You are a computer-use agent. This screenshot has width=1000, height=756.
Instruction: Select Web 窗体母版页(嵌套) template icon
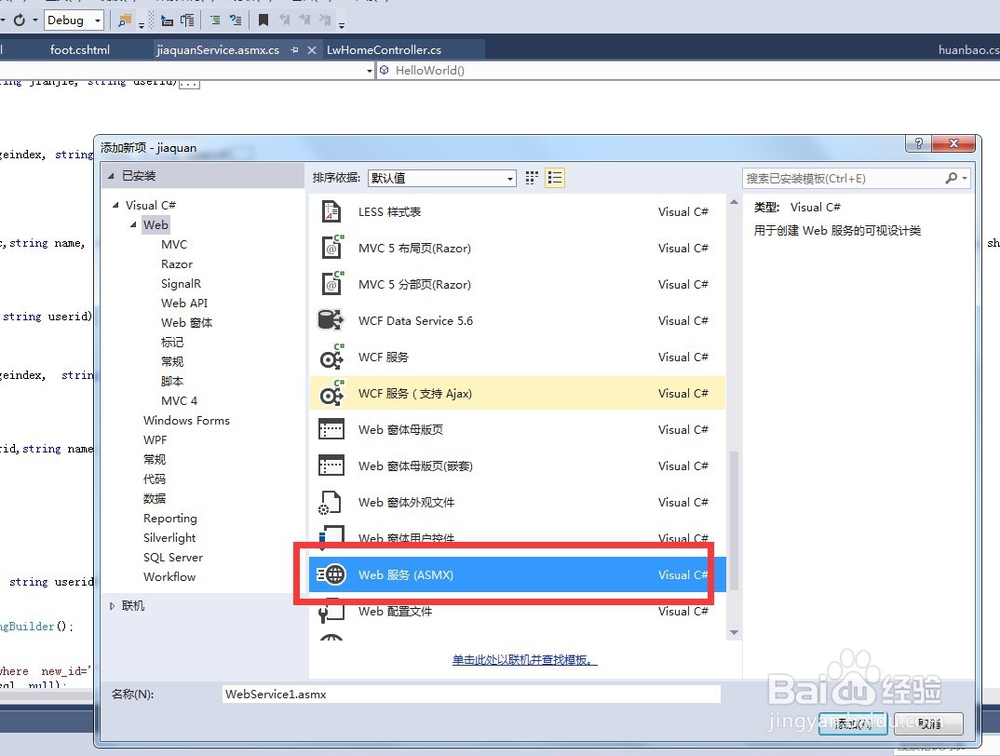331,466
